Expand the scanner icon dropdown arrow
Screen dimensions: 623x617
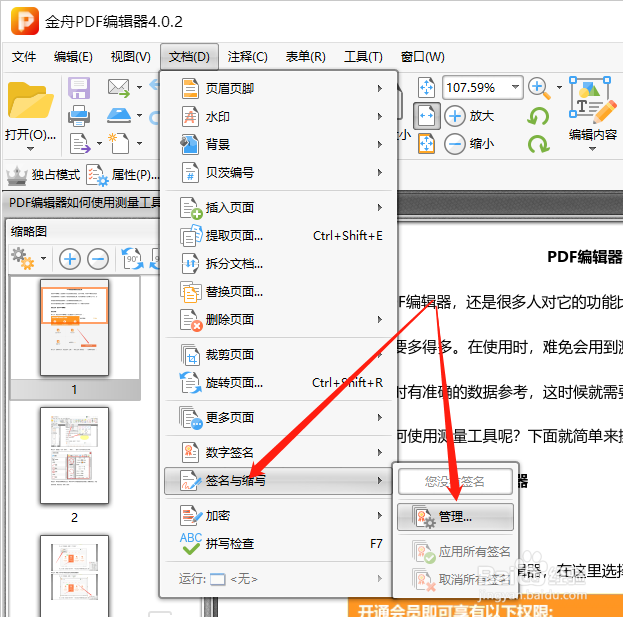(139, 116)
